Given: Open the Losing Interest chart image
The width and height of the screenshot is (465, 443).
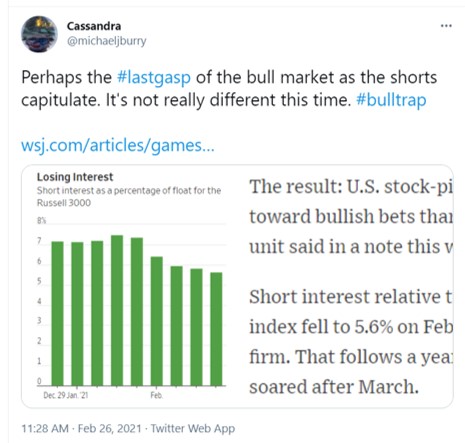Looking at the screenshot, I should point(131,285).
